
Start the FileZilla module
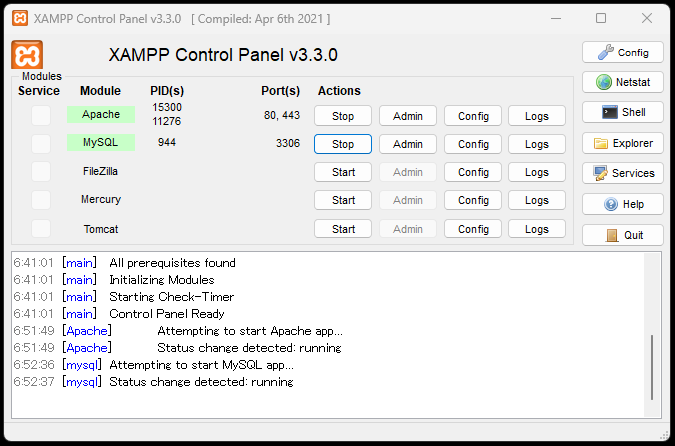[x=343, y=172]
